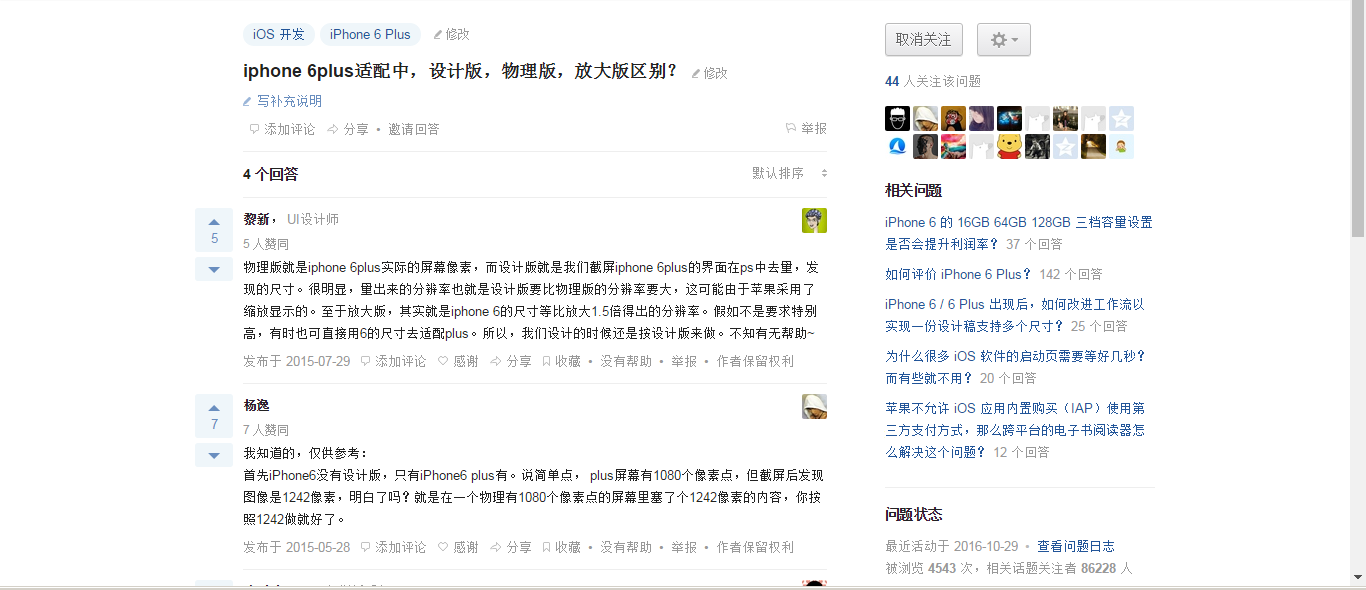The width and height of the screenshot is (1366, 590).
Task: Click the 举报 flag under the question
Action: pos(806,129)
